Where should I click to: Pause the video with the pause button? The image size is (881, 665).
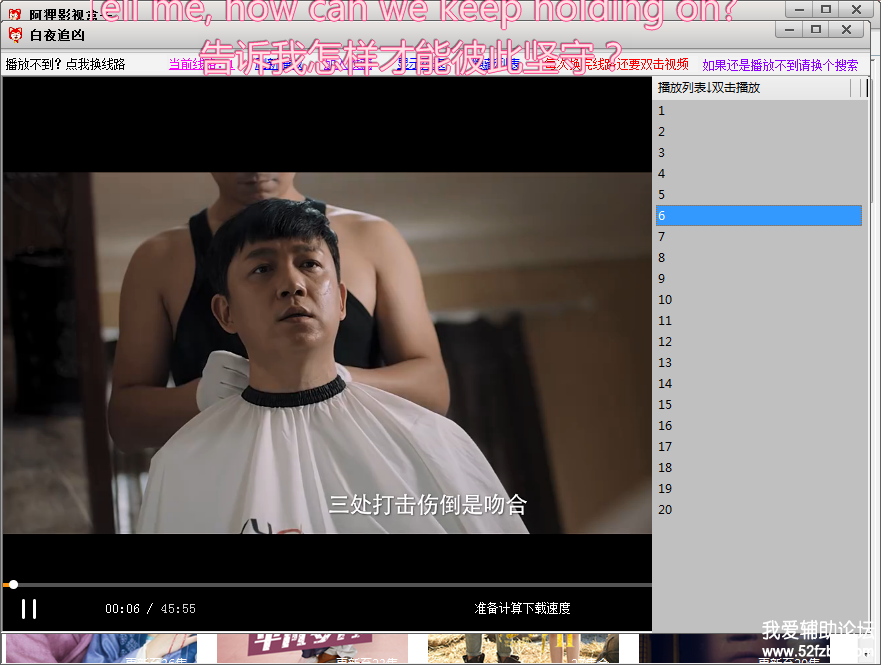[x=29, y=609]
